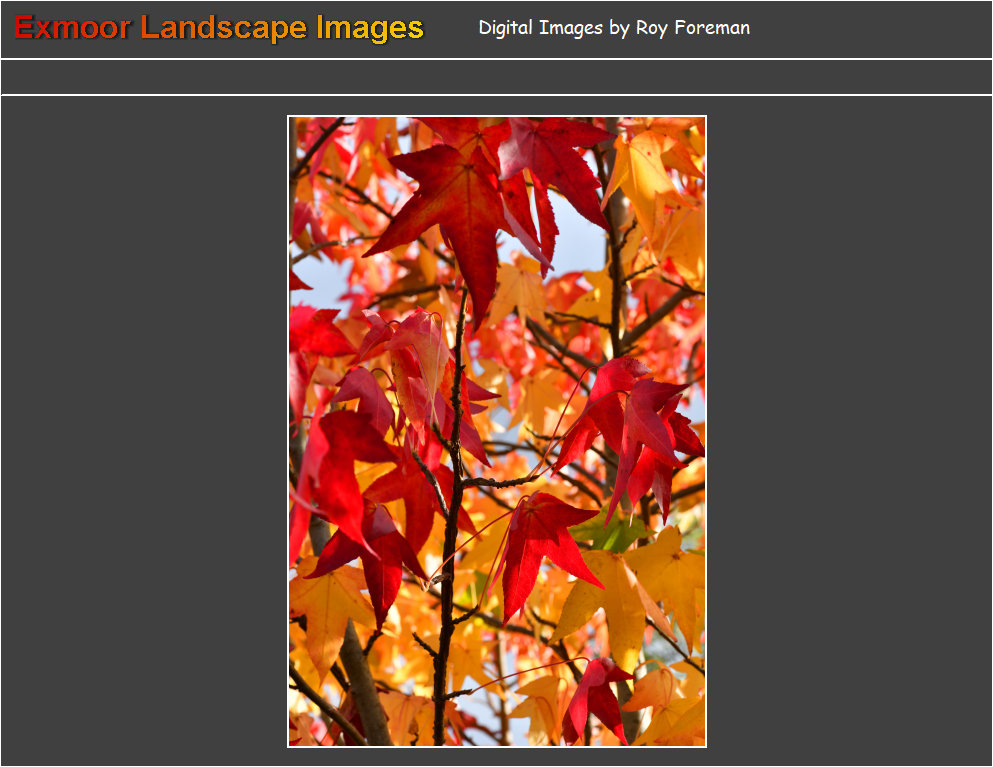Click the dark gray area left of photo

(144, 431)
